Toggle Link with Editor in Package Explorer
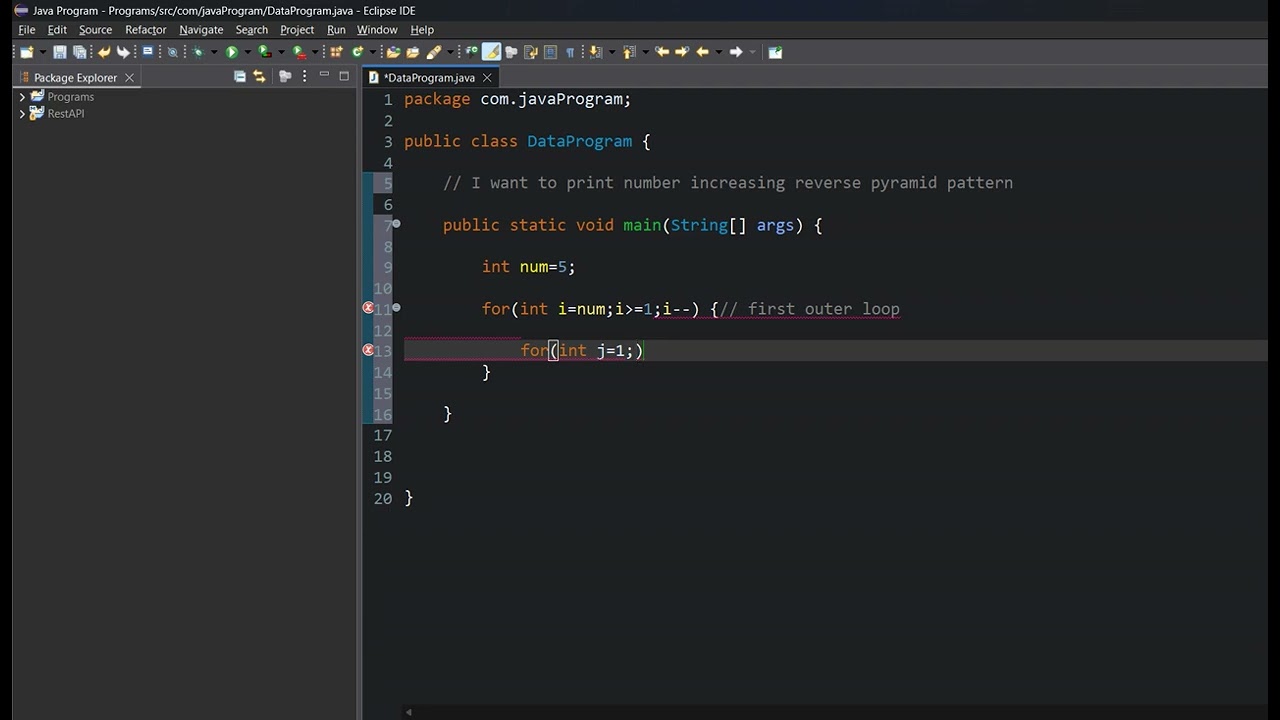 pyautogui.click(x=259, y=76)
